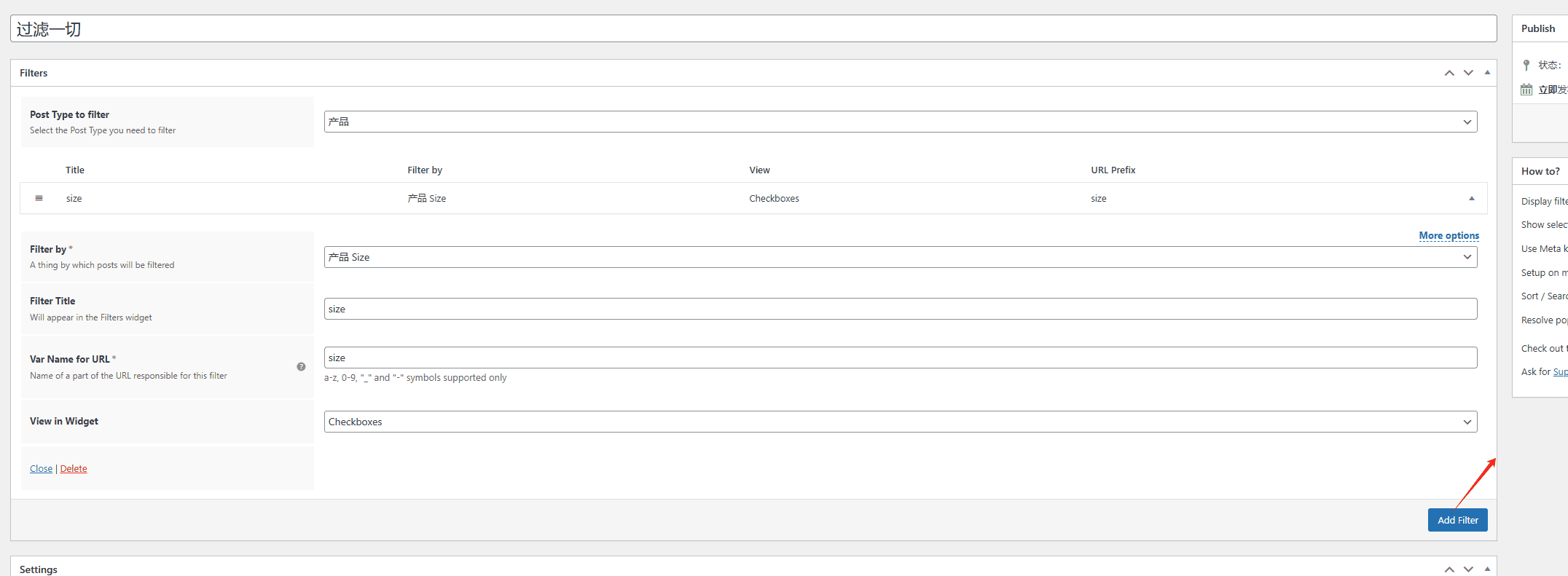Click the Add Filter button
The width and height of the screenshot is (1568, 576).
[1457, 520]
